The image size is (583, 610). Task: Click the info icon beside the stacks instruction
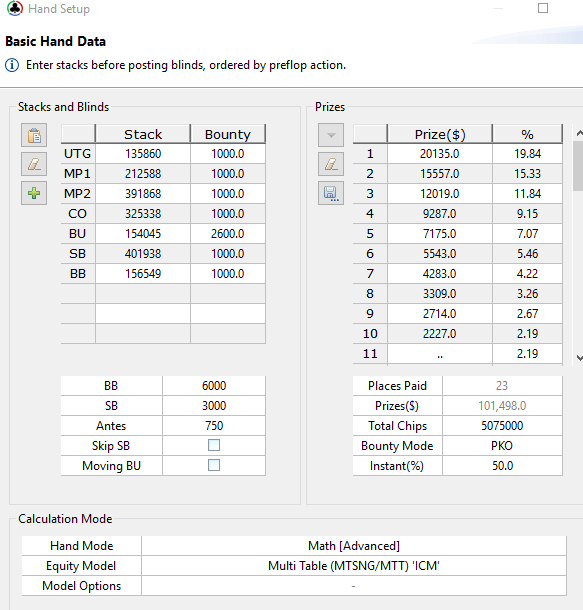pyautogui.click(x=12, y=65)
